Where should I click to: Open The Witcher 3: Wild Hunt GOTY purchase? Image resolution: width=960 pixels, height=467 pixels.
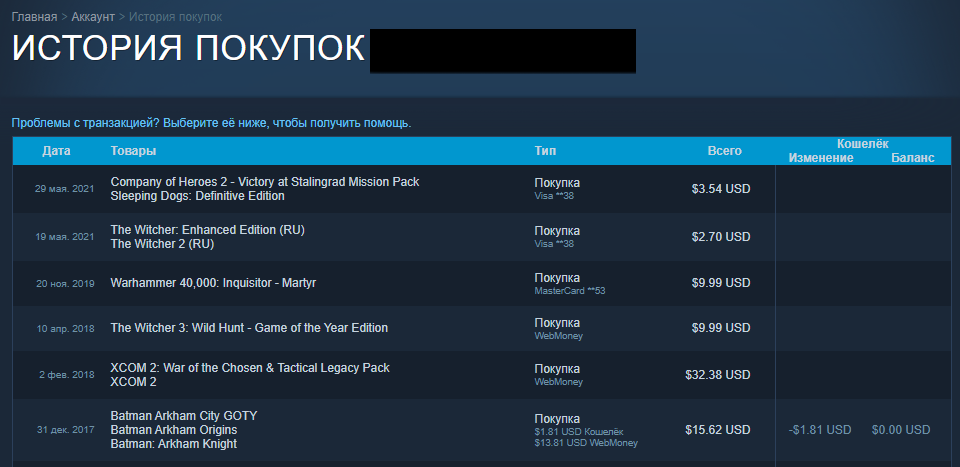point(249,327)
